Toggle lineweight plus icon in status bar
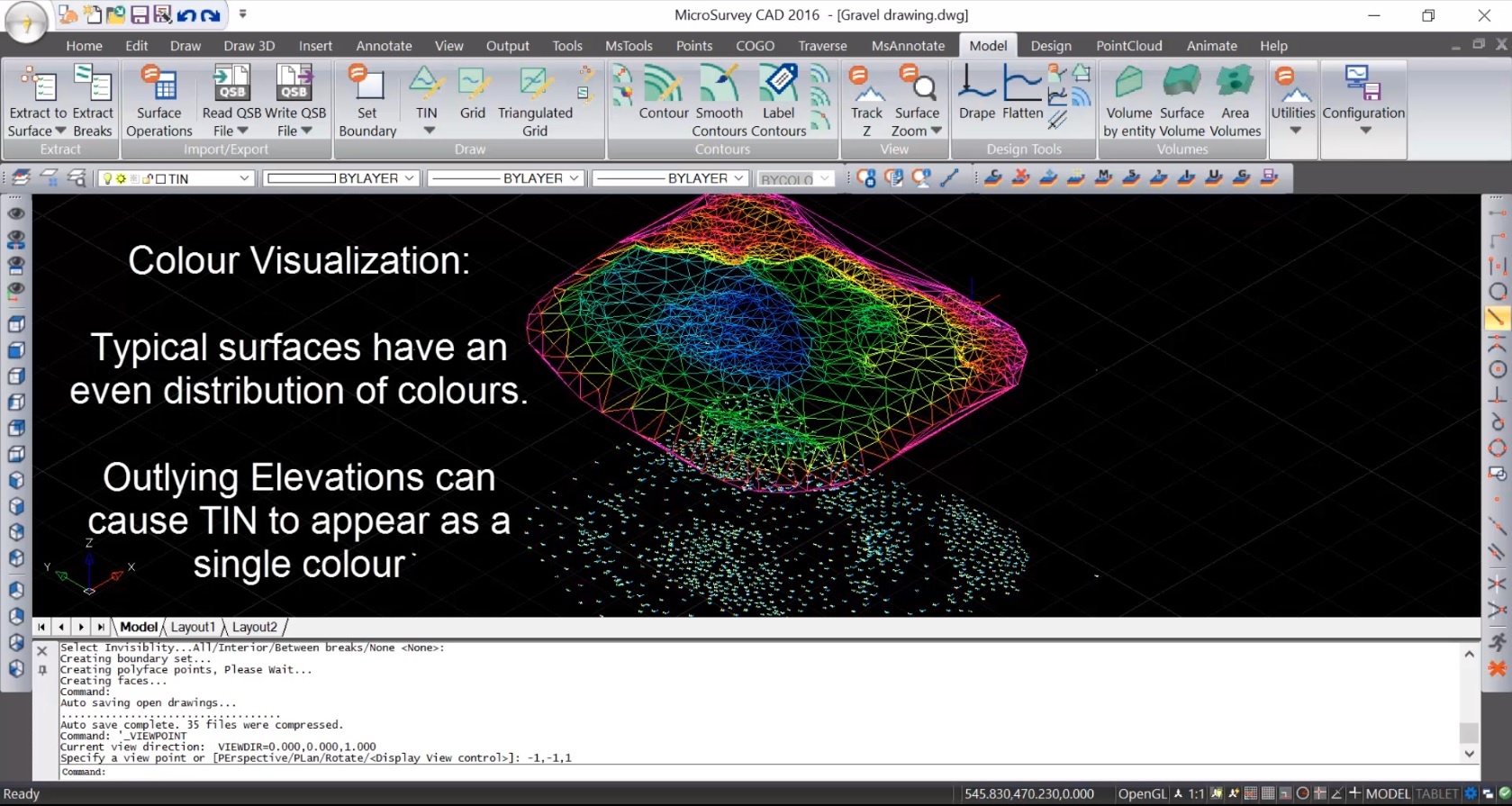Image resolution: width=1512 pixels, height=806 pixels. (x=1354, y=793)
